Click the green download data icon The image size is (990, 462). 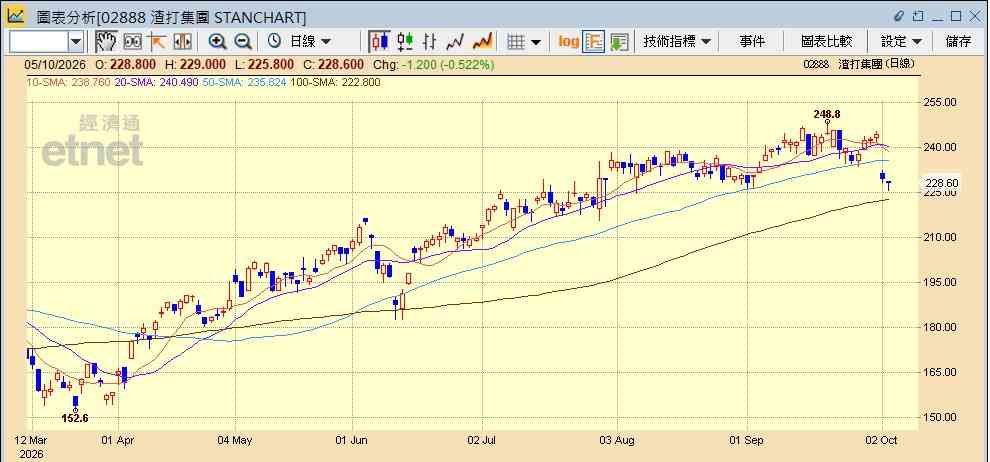619,42
